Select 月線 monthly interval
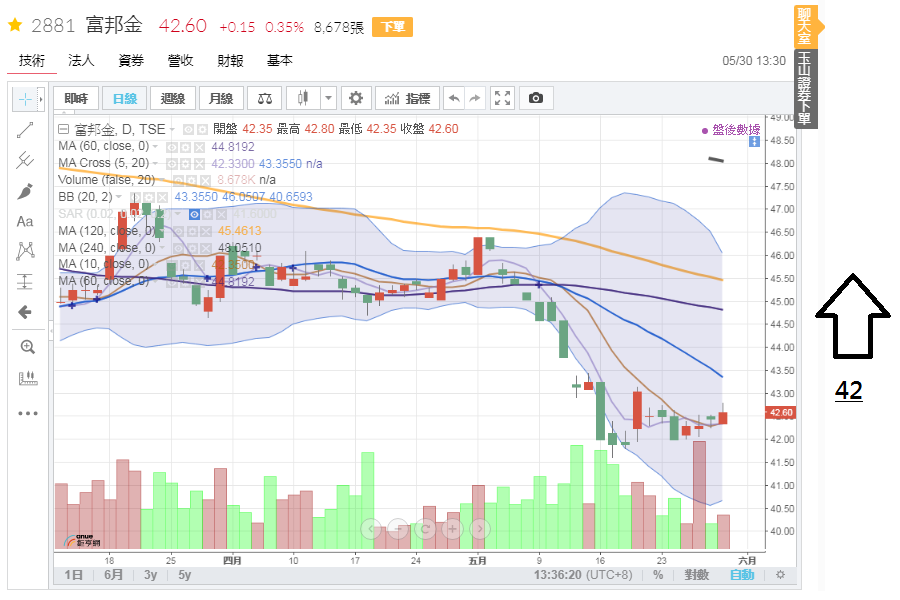The width and height of the screenshot is (900, 600). point(221,98)
